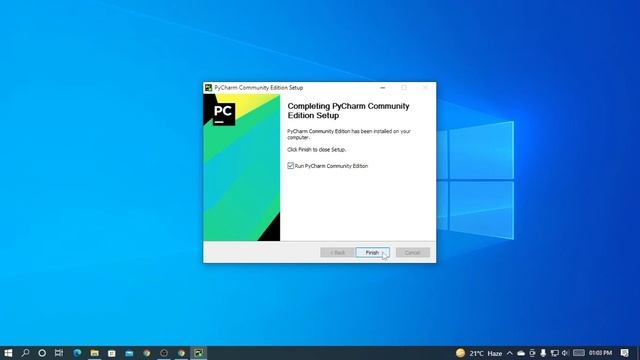The height and width of the screenshot is (360, 640).
Task: Expand hidden system tray icons chevron
Action: click(x=509, y=353)
